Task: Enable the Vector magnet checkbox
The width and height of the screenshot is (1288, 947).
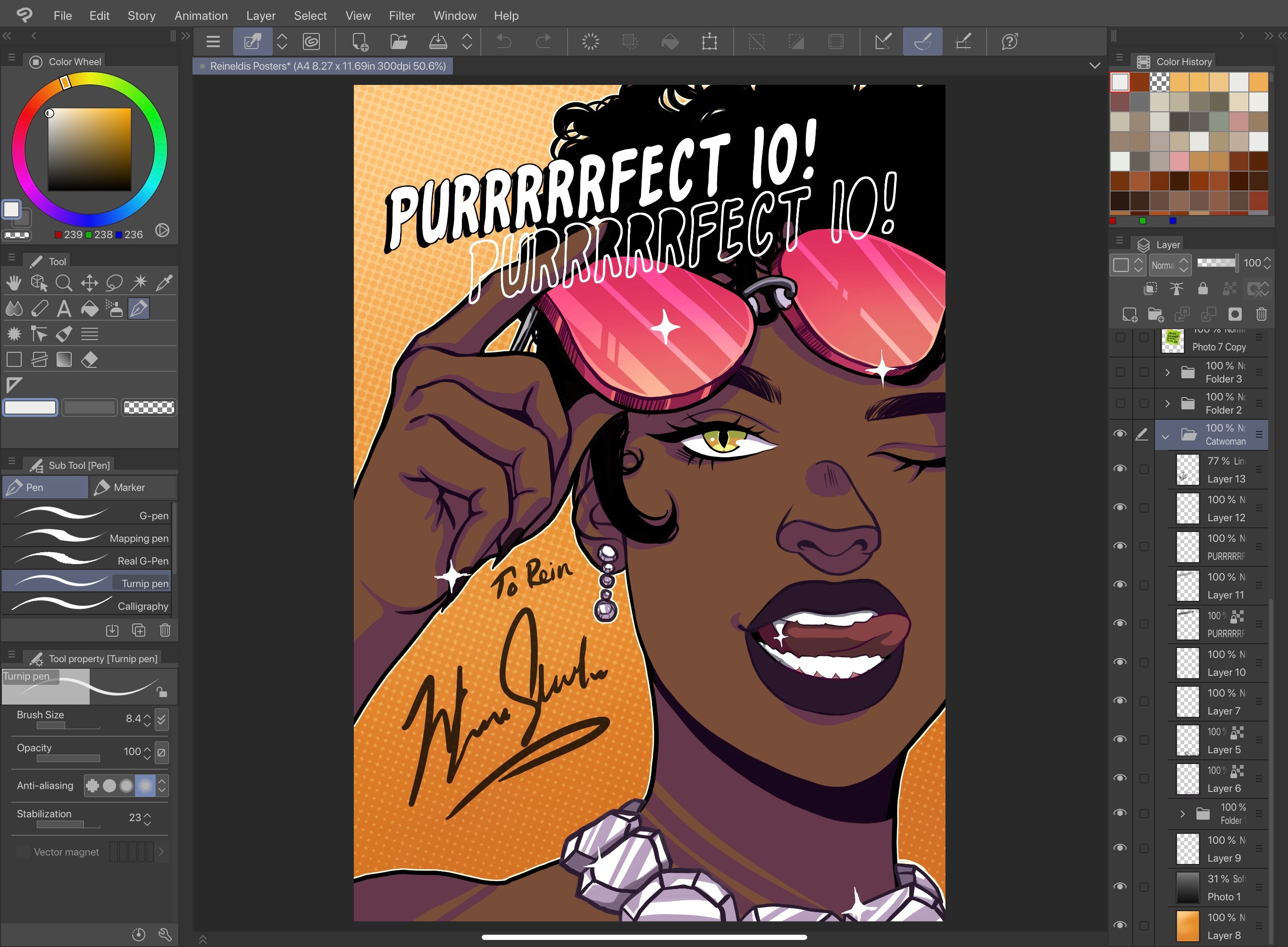Action: click(x=23, y=852)
